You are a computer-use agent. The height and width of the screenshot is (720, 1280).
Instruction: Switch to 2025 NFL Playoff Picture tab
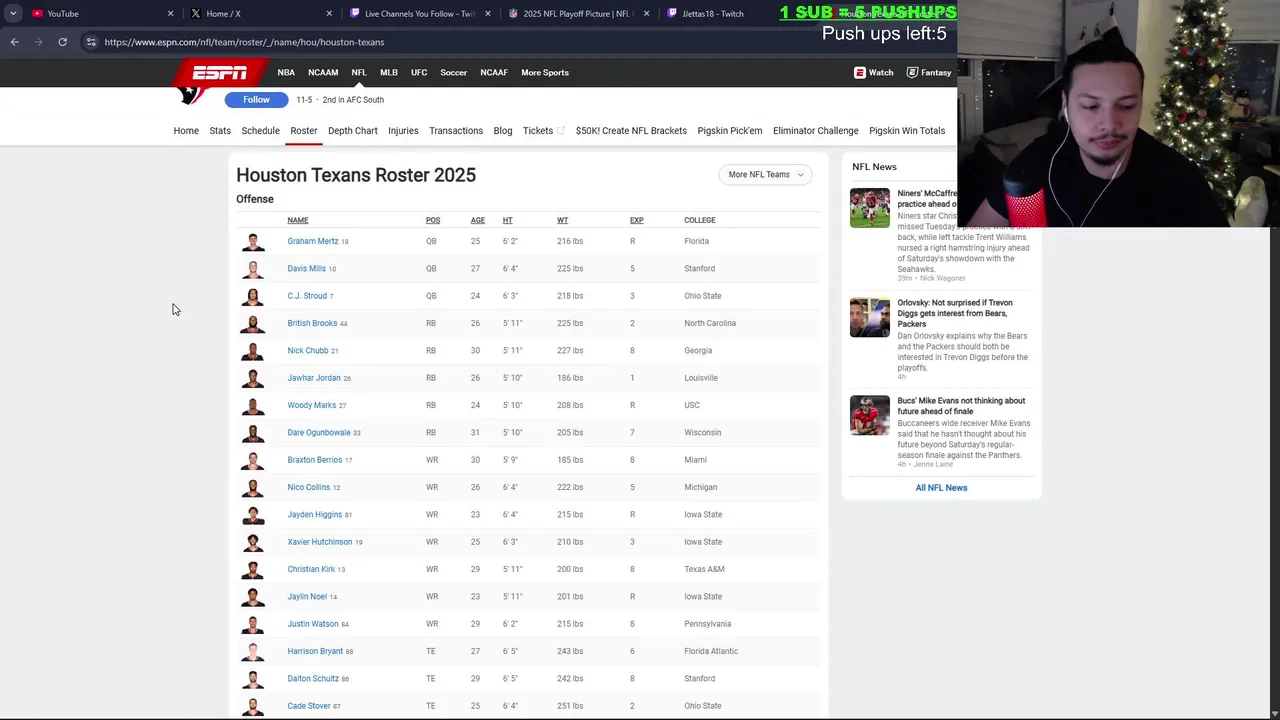(570, 13)
